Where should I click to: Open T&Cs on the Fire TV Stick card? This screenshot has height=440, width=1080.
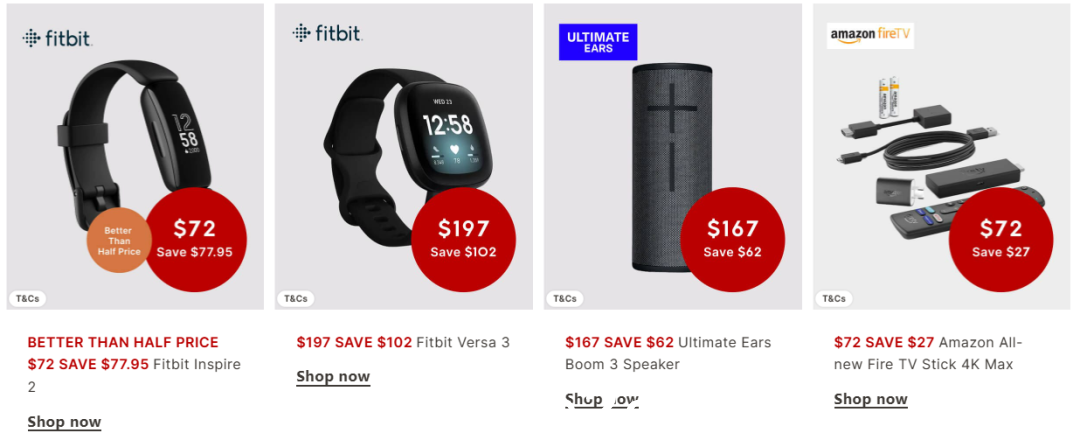[834, 298]
